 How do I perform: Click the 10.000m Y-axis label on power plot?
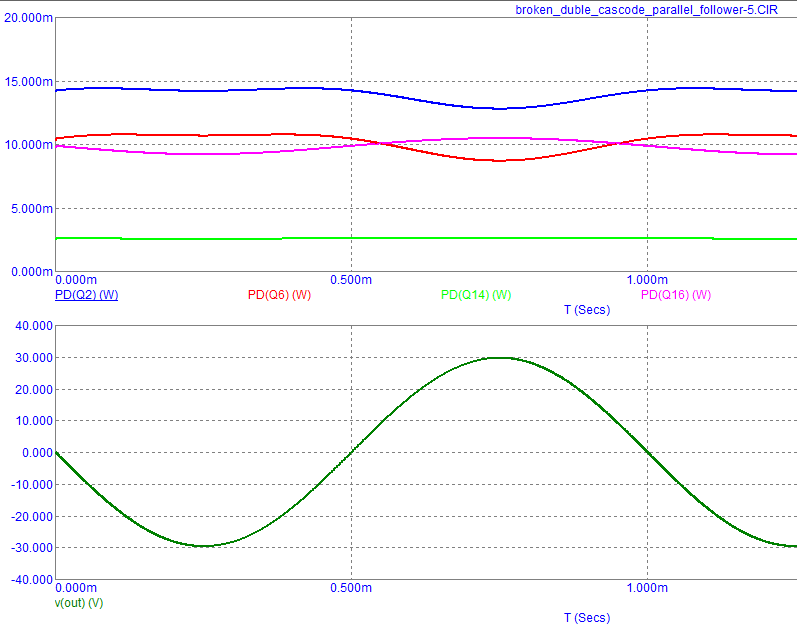[28, 145]
